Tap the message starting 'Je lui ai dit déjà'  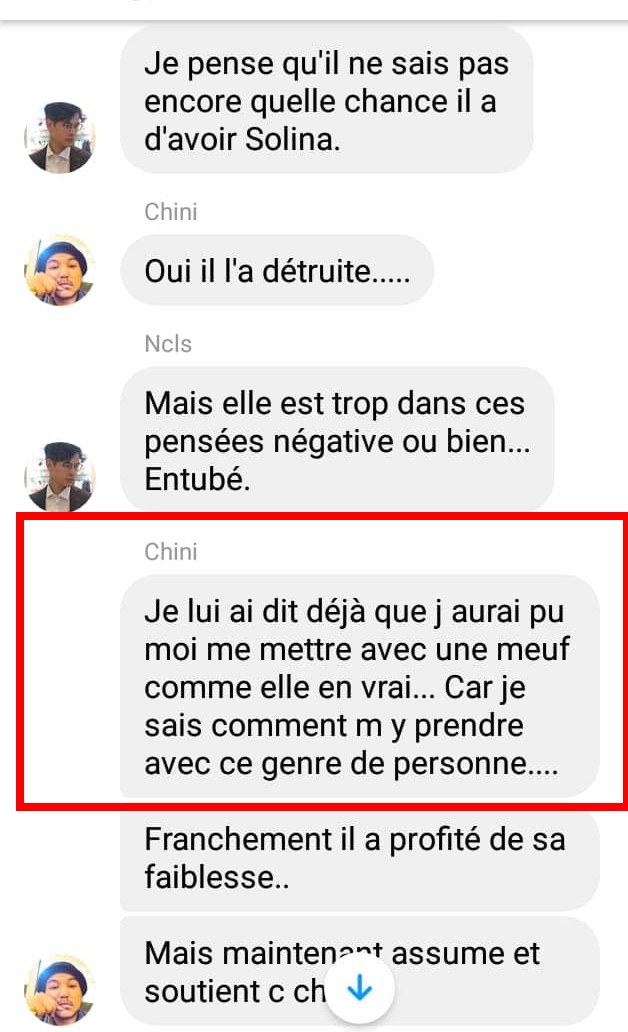pyautogui.click(x=359, y=686)
